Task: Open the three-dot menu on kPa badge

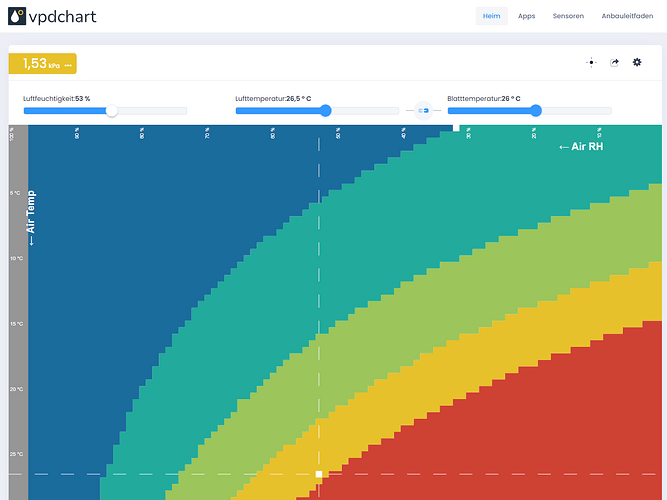Action: (68, 66)
